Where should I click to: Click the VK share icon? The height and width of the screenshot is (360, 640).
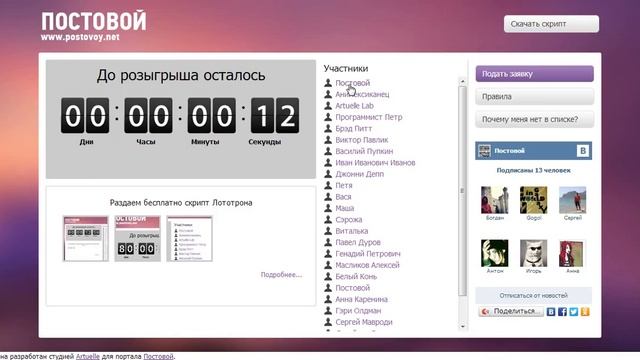[x=551, y=312]
